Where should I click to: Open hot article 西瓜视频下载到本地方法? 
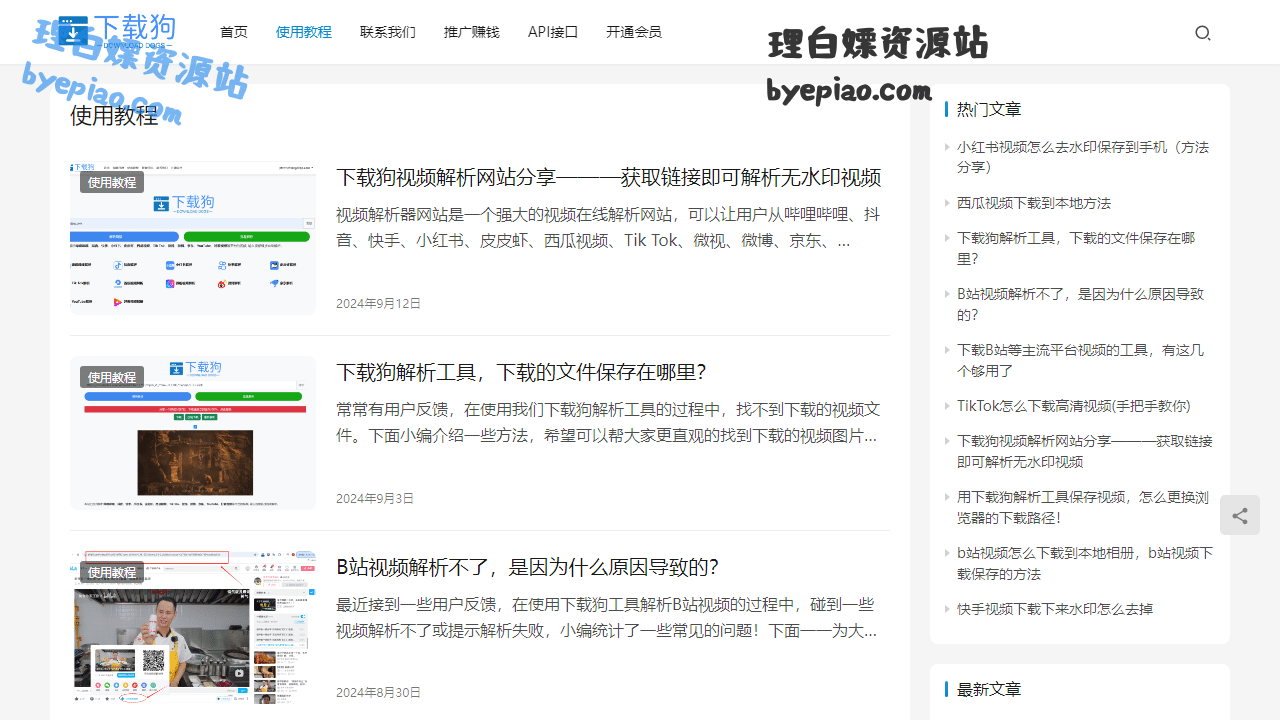[1034, 203]
